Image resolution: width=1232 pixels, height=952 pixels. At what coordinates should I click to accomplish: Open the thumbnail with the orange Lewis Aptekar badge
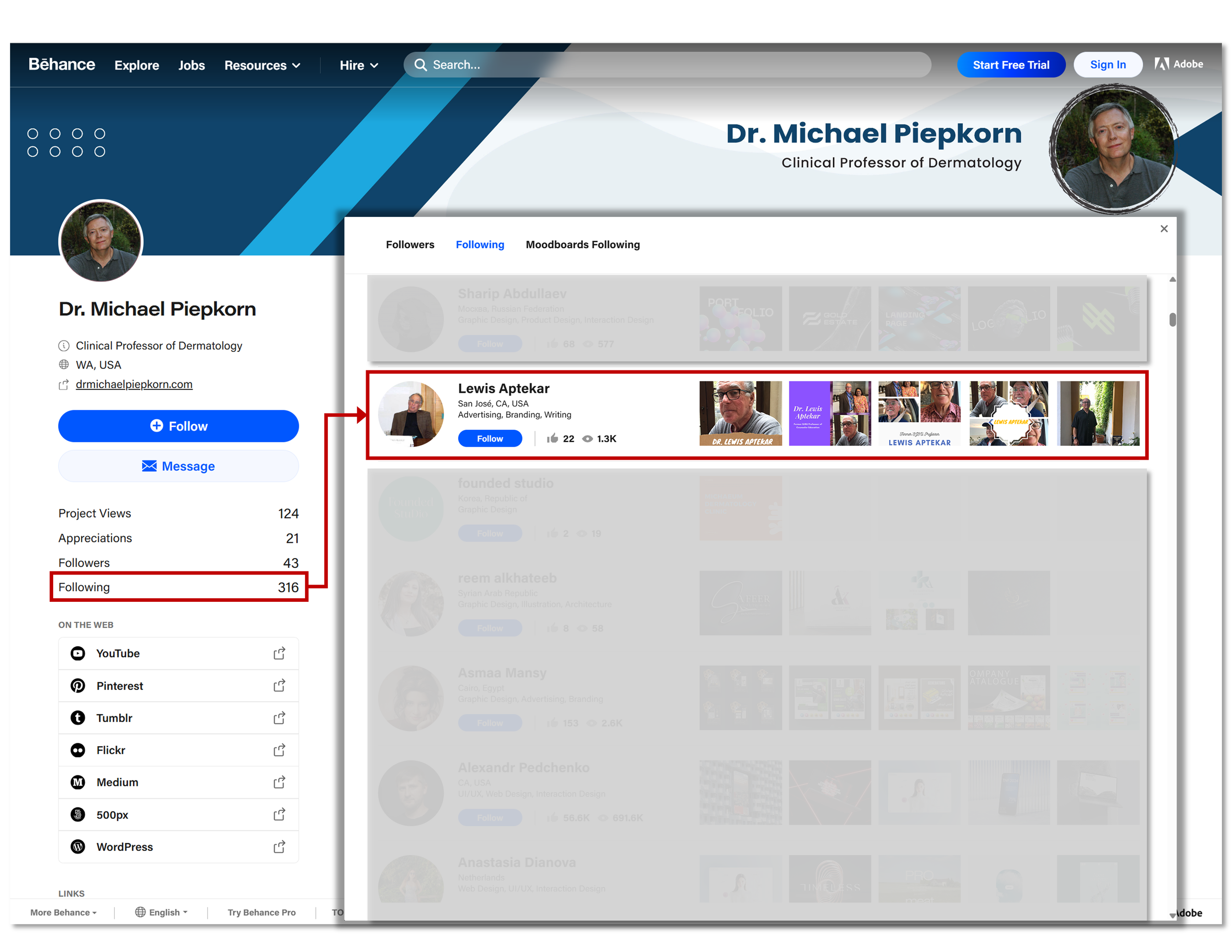pyautogui.click(x=1008, y=414)
